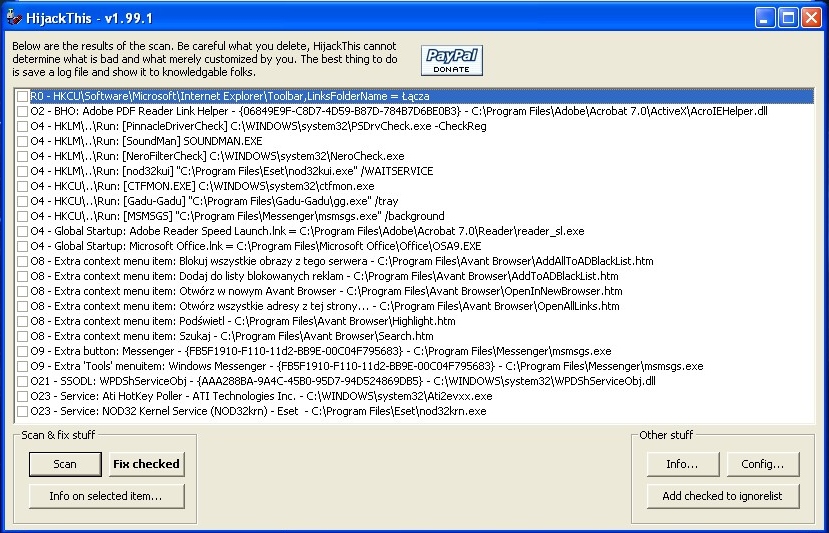The width and height of the screenshot is (829, 533).
Task: Select the PSDrvCheck.exe -CheckReg row text
Action: [258, 126]
